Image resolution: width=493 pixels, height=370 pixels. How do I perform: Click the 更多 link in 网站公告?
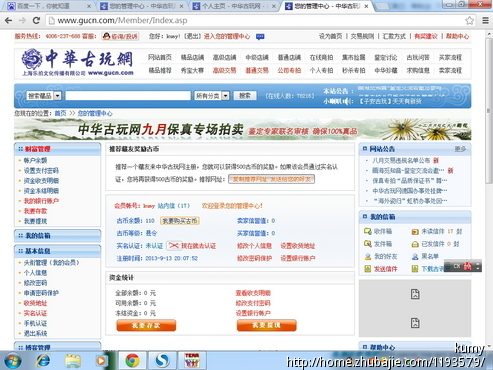click(460, 149)
